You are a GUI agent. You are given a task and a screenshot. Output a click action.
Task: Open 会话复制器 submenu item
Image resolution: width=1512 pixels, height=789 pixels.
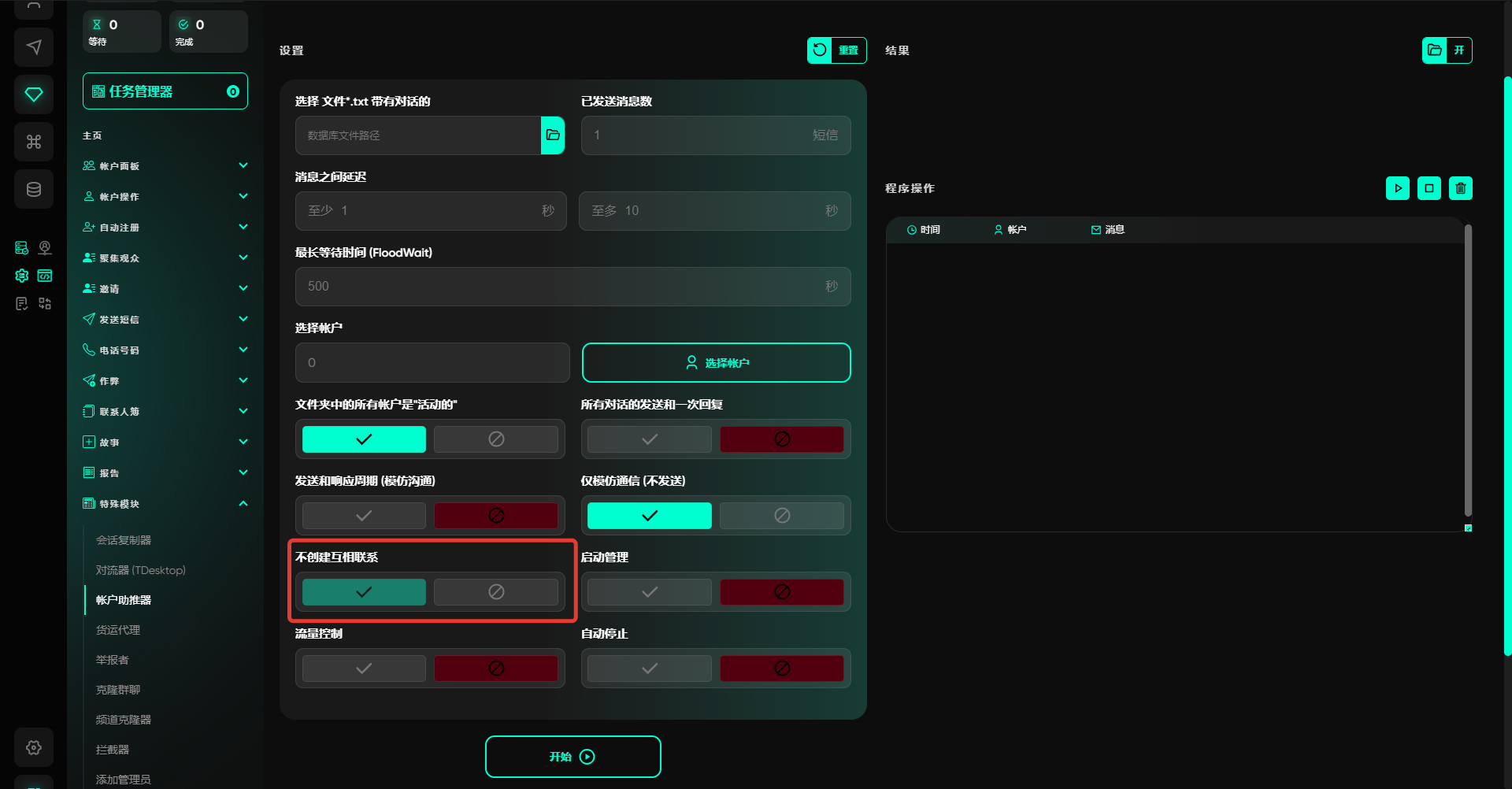tap(124, 540)
